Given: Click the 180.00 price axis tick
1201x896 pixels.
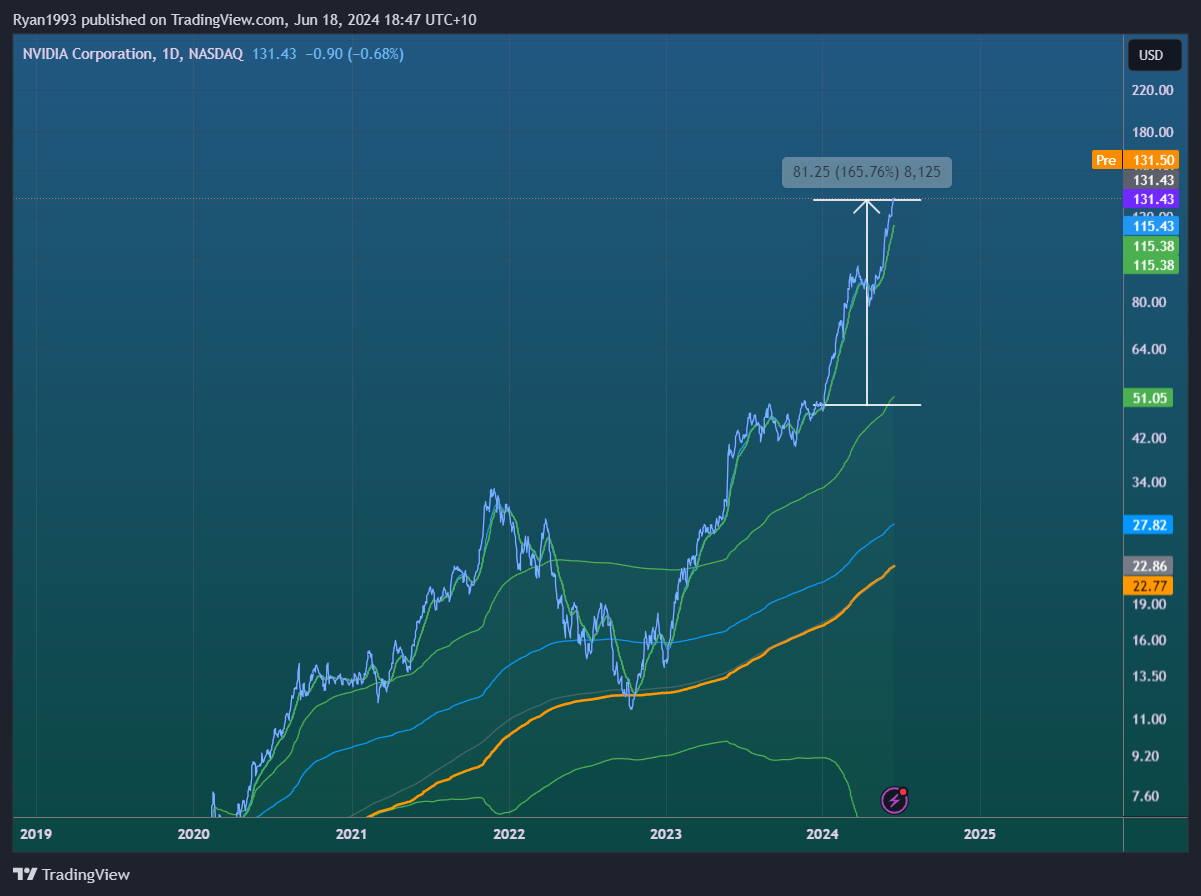Looking at the screenshot, I should [x=1152, y=132].
